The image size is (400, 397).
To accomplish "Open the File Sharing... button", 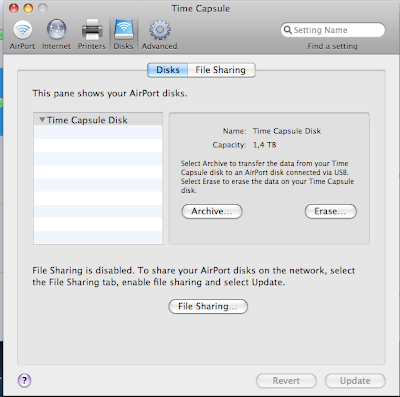I will pyautogui.click(x=208, y=306).
